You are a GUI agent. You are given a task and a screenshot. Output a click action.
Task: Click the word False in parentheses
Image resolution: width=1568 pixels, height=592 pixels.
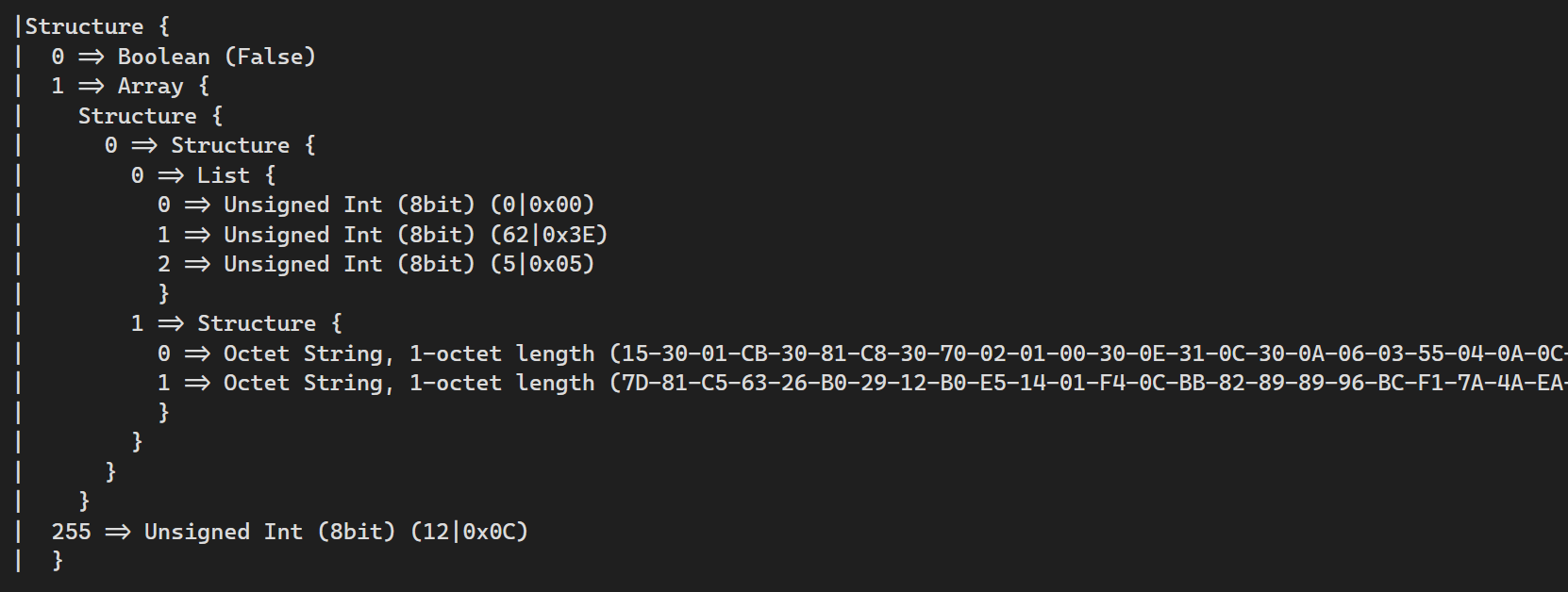coord(270,57)
